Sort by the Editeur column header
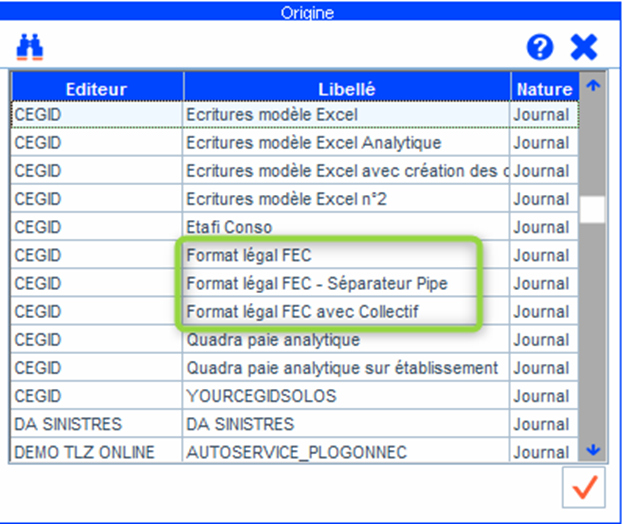623x524 pixels. pyautogui.click(x=96, y=89)
